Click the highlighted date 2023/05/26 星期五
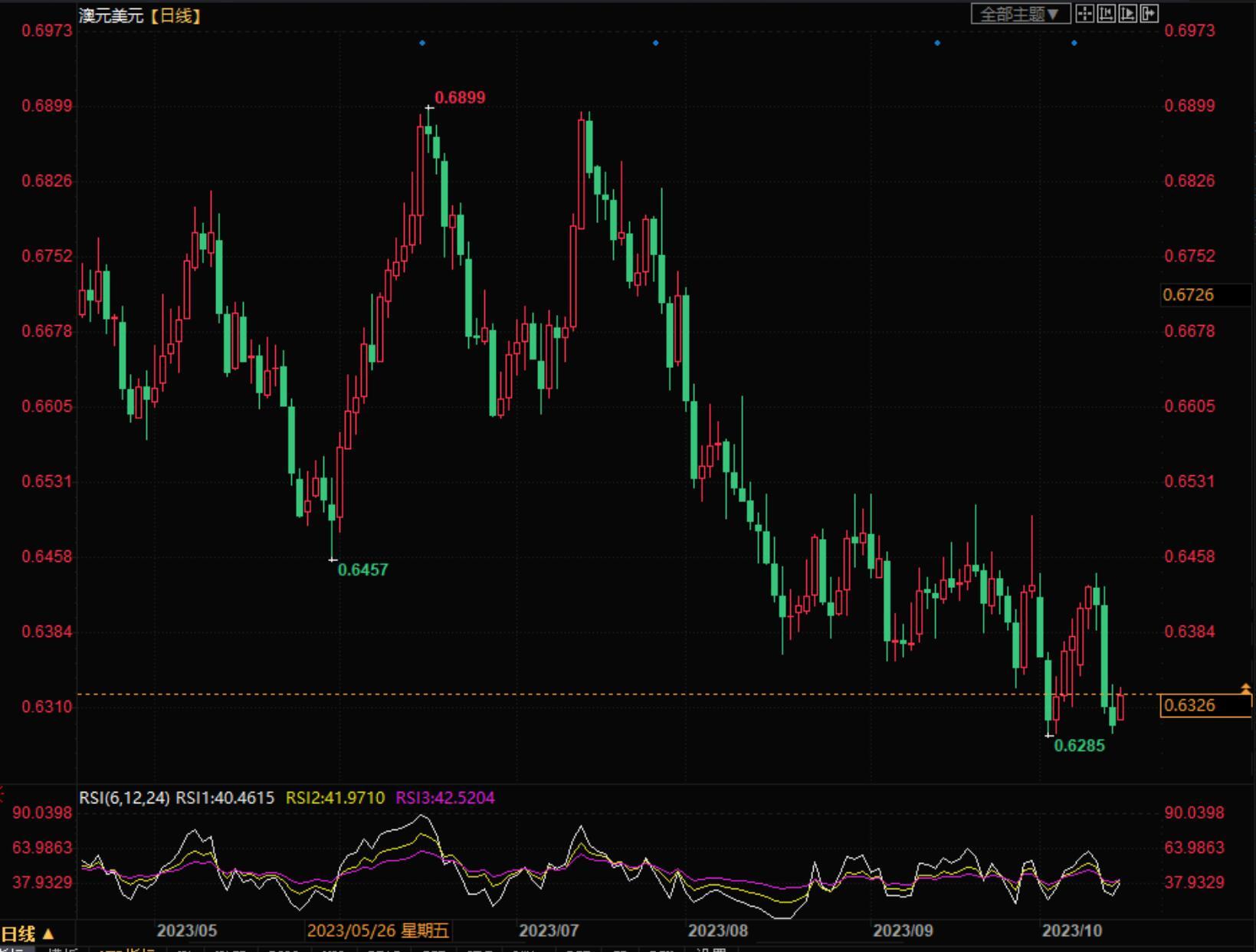The height and width of the screenshot is (952, 1256). (x=378, y=931)
